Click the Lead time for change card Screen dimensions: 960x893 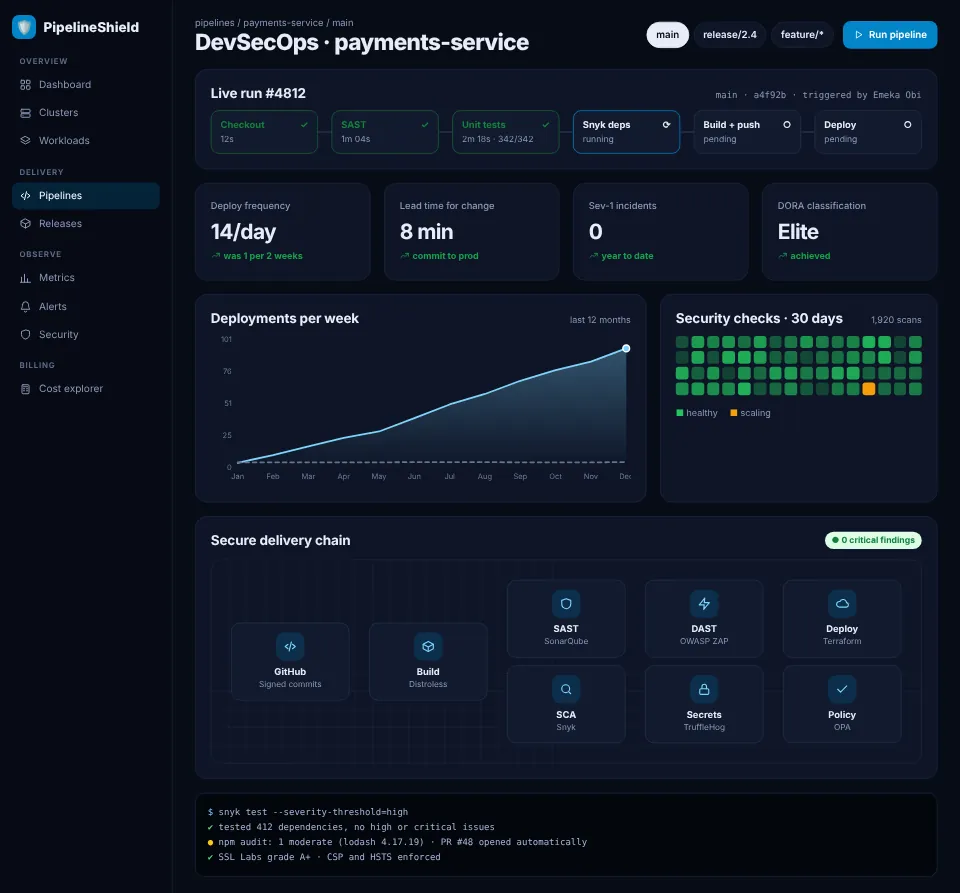(471, 231)
